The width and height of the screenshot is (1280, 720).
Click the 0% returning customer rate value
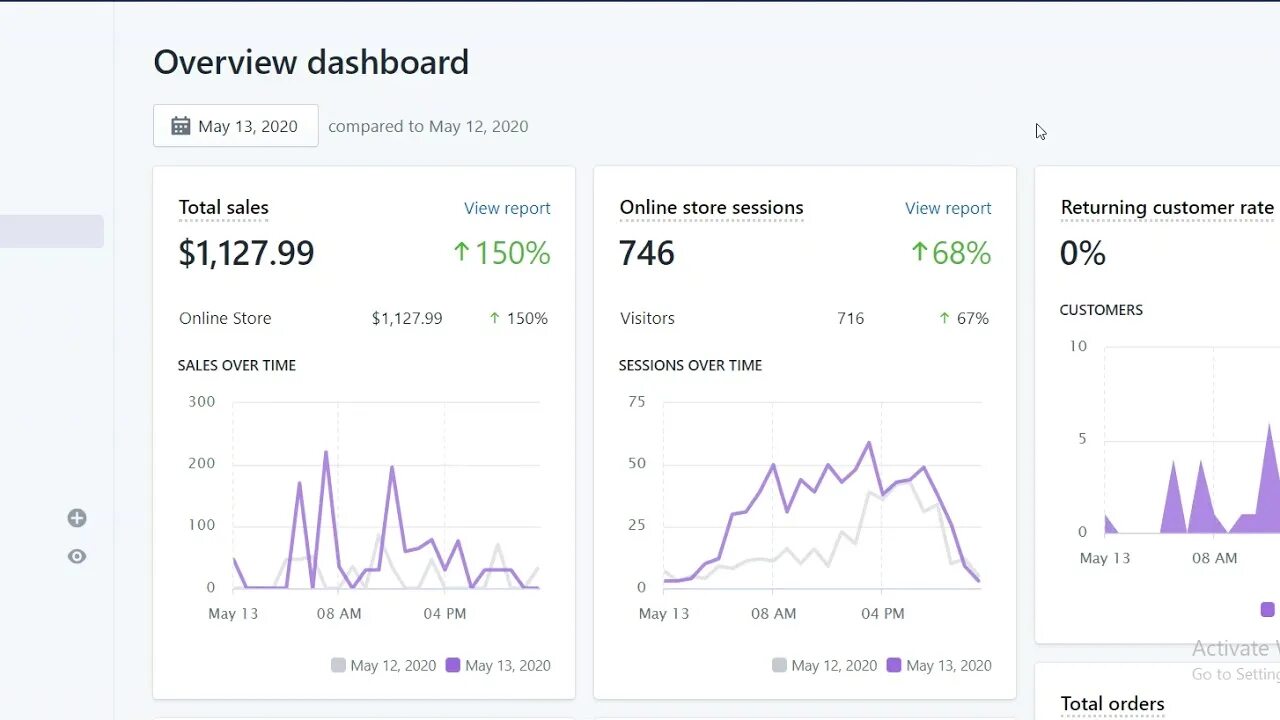pos(1083,253)
